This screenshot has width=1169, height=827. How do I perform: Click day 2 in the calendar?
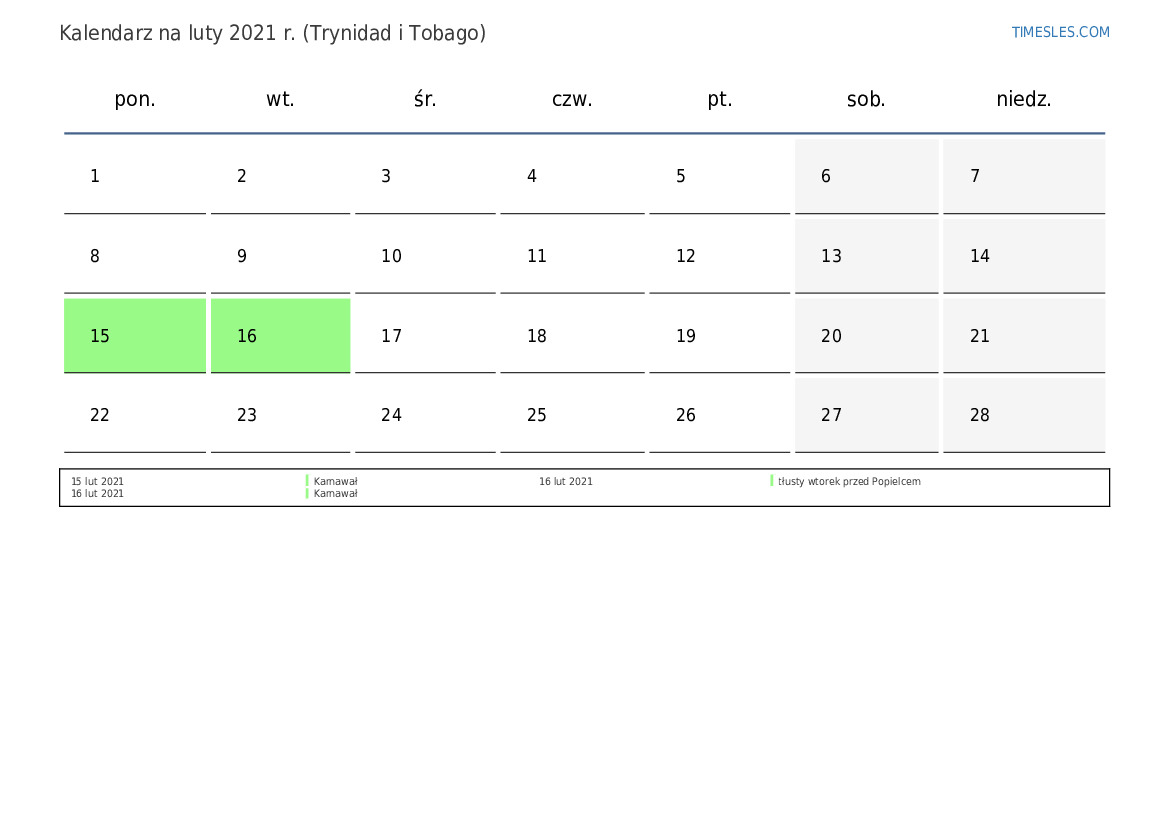280,177
